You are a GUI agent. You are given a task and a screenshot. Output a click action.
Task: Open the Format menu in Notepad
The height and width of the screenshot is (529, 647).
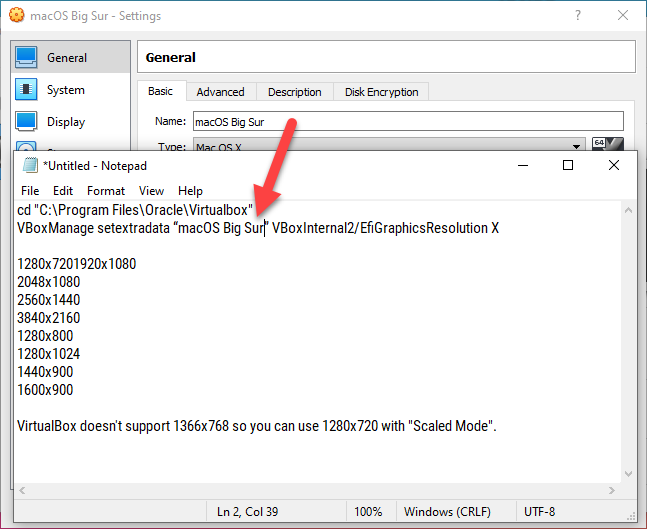tap(106, 190)
